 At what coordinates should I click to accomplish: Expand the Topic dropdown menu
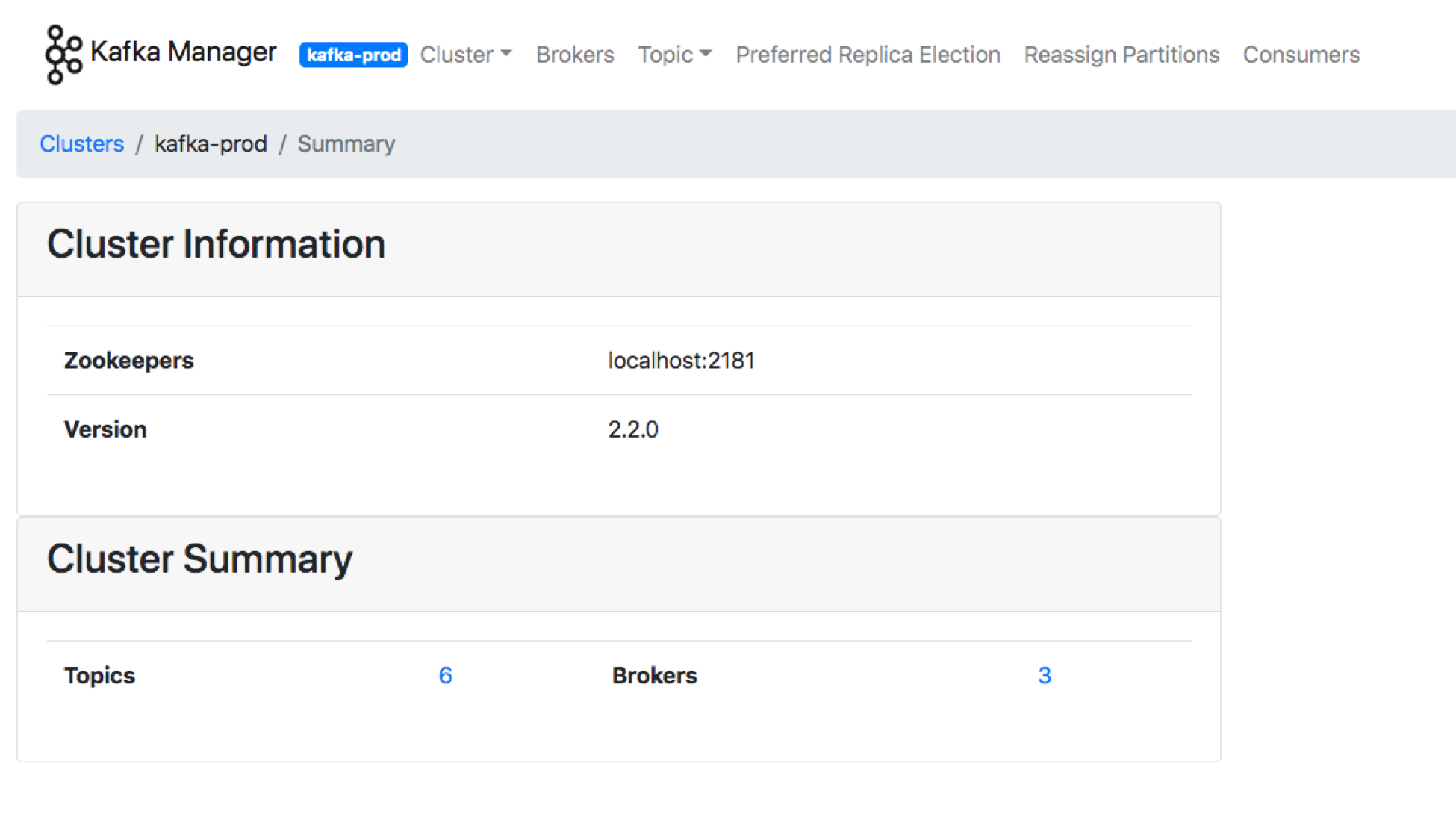[673, 55]
